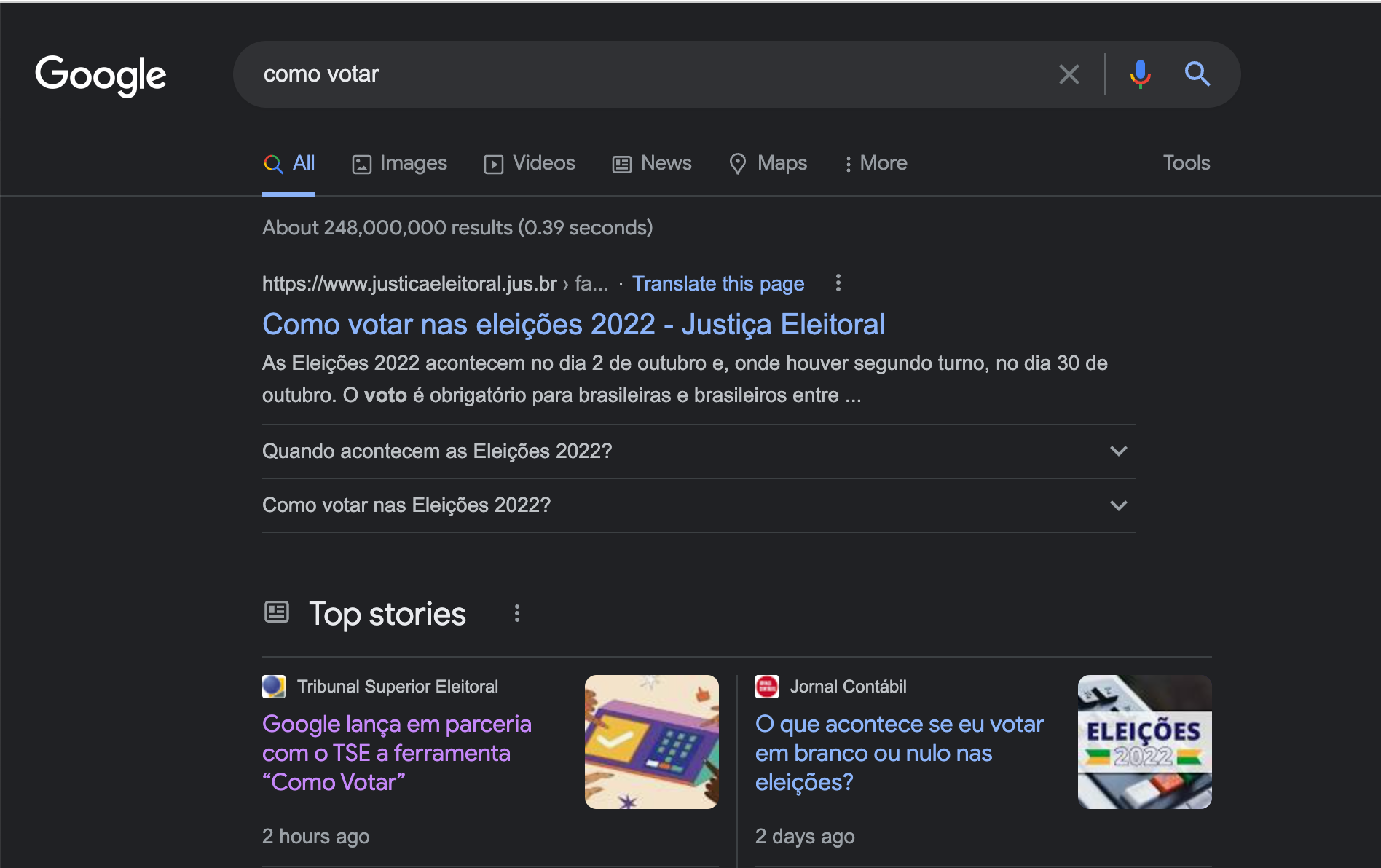Switch to the News tab
Viewport: 1381px width, 868px height.
coord(652,163)
